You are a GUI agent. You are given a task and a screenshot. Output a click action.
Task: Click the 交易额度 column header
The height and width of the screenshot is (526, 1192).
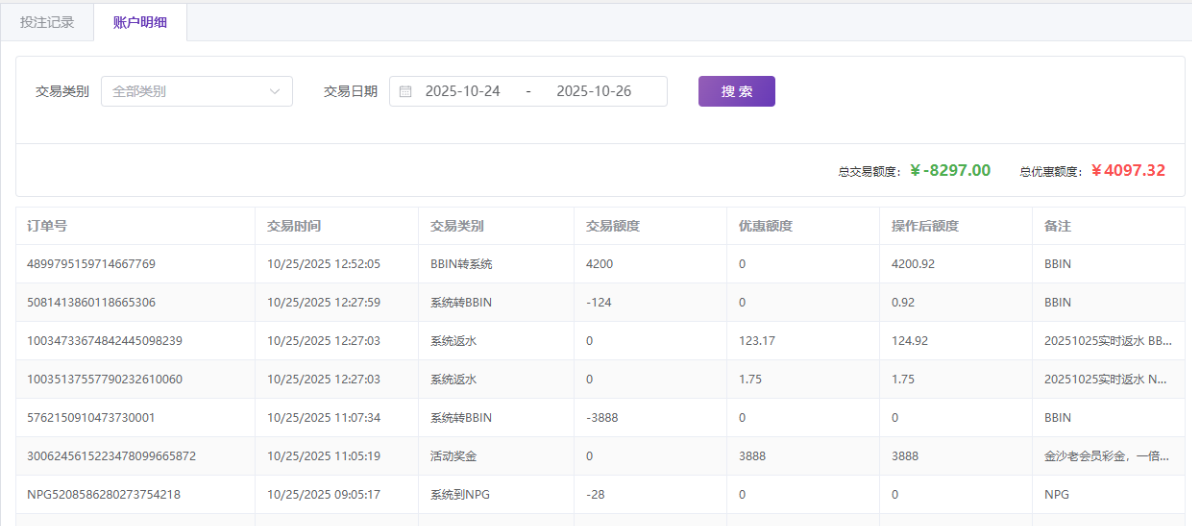tap(613, 226)
